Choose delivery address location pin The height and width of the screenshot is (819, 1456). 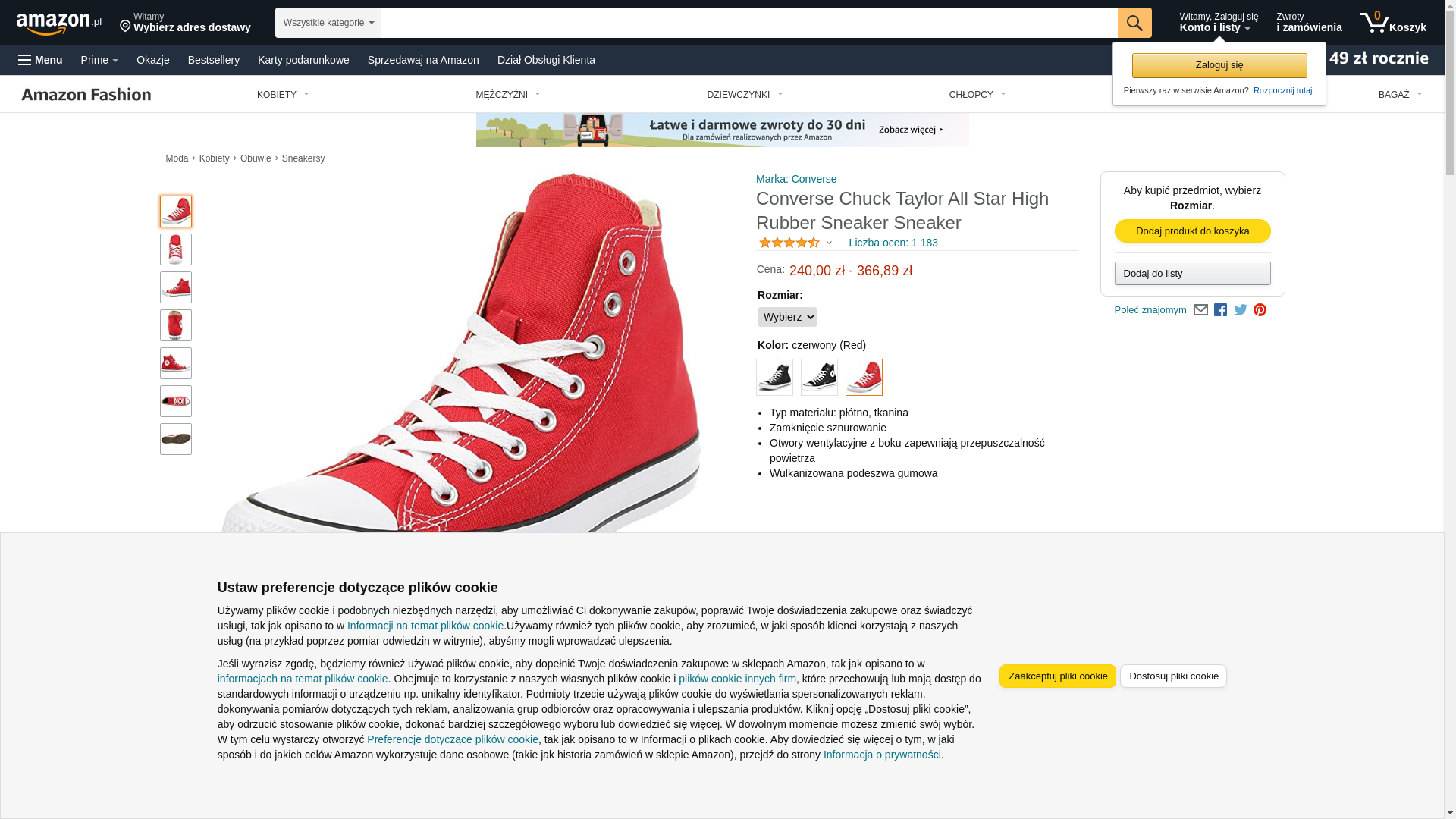(125, 27)
